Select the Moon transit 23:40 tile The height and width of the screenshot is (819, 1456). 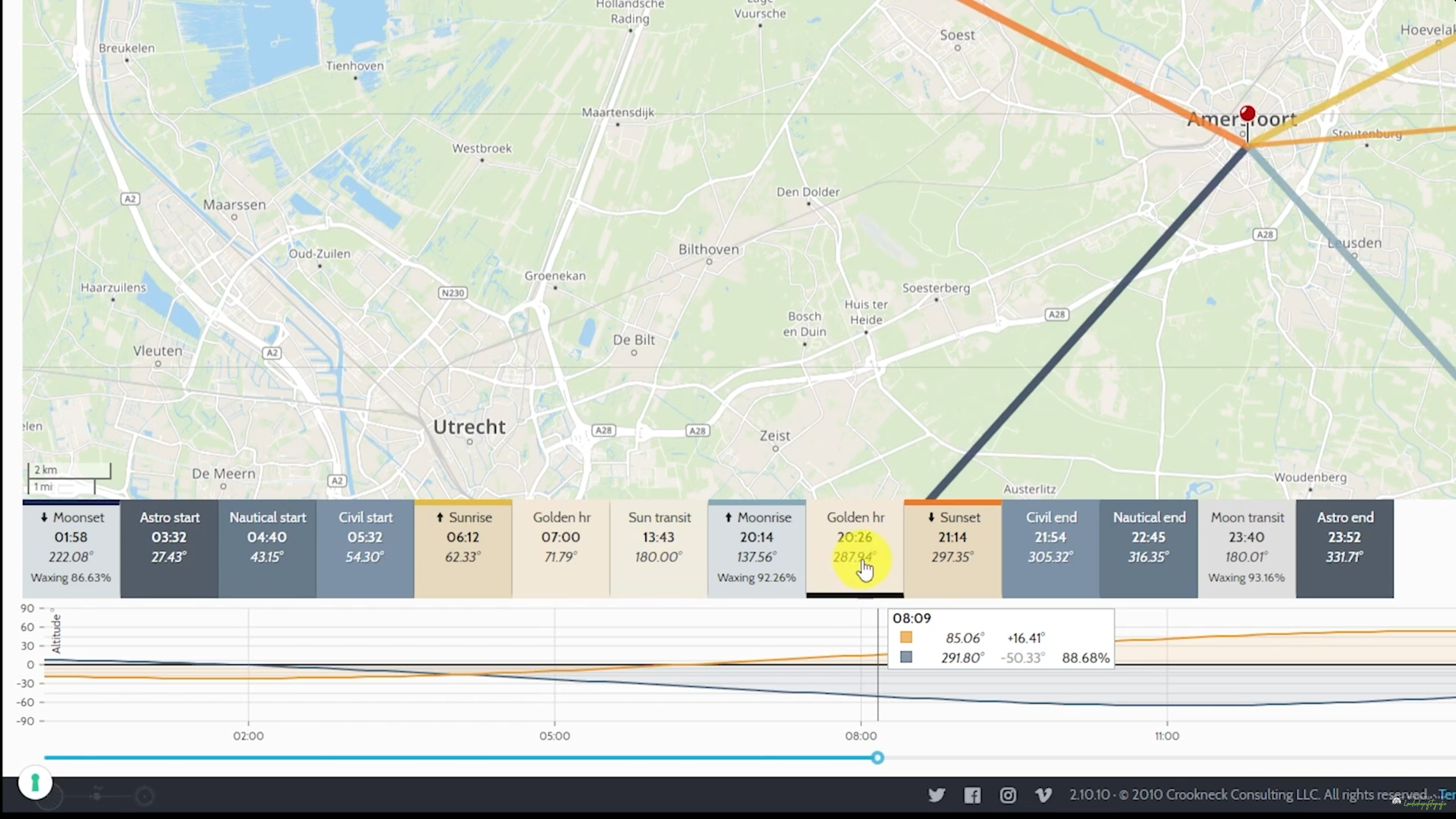(x=1247, y=548)
